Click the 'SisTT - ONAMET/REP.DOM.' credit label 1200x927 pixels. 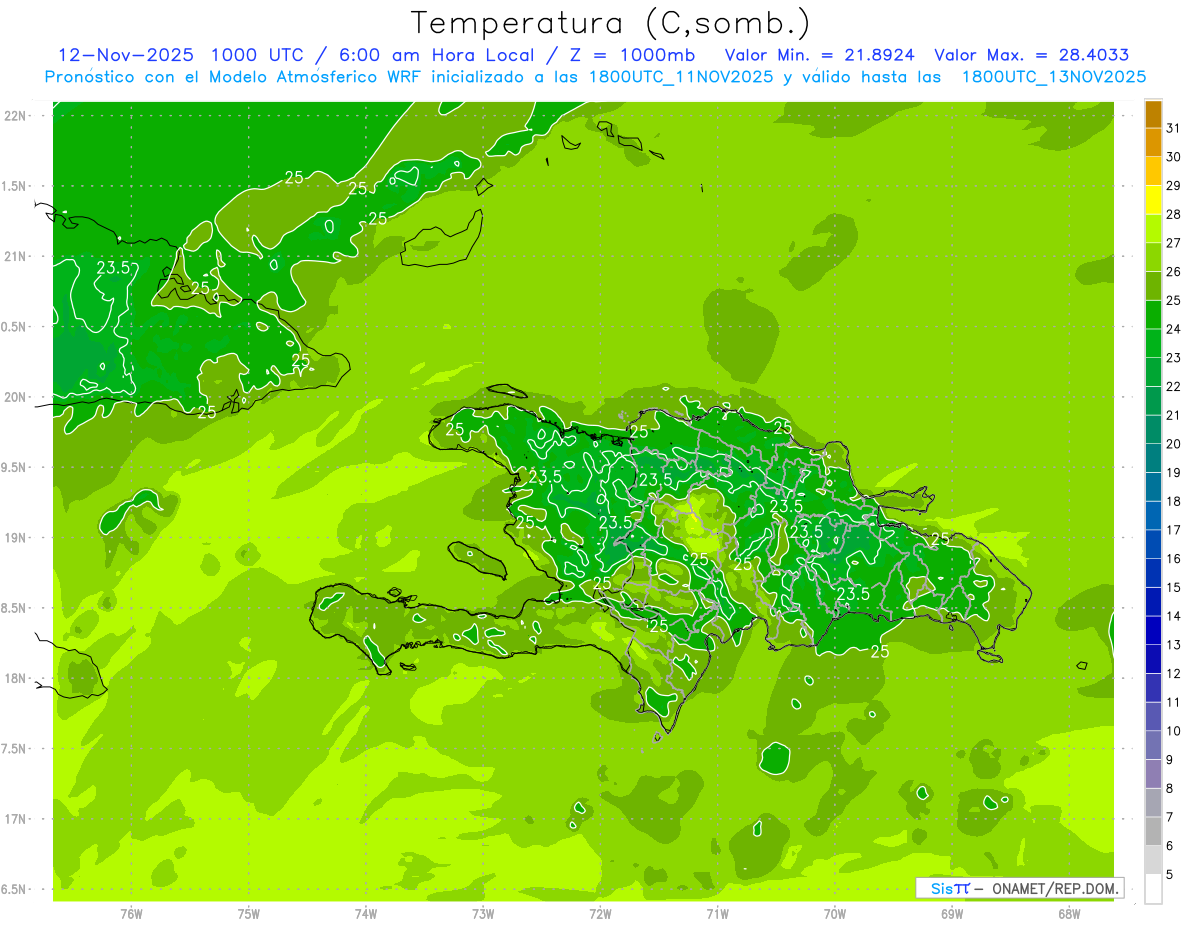tap(1019, 888)
